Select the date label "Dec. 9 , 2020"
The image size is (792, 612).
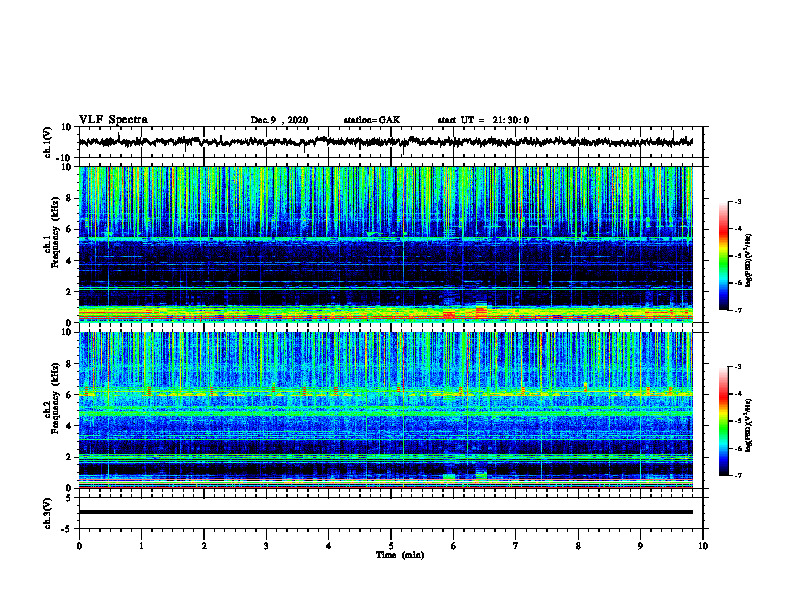tap(279, 120)
